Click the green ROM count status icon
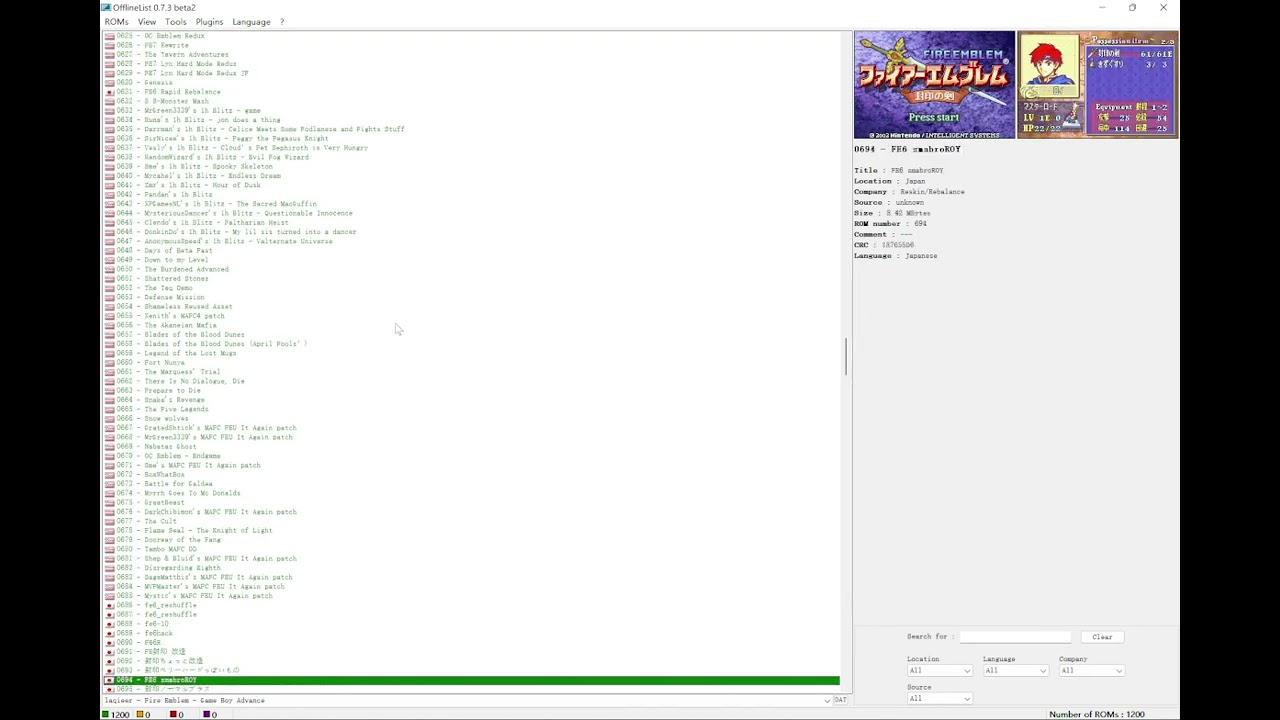The image size is (1280, 720). pos(106,715)
